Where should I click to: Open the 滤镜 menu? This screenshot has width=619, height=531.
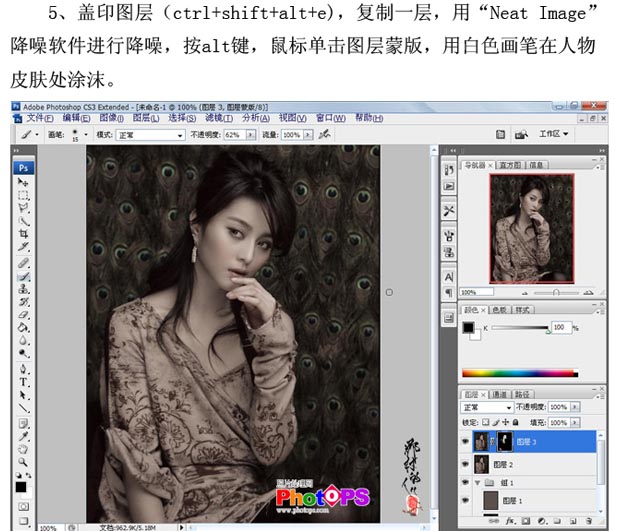tap(219, 118)
